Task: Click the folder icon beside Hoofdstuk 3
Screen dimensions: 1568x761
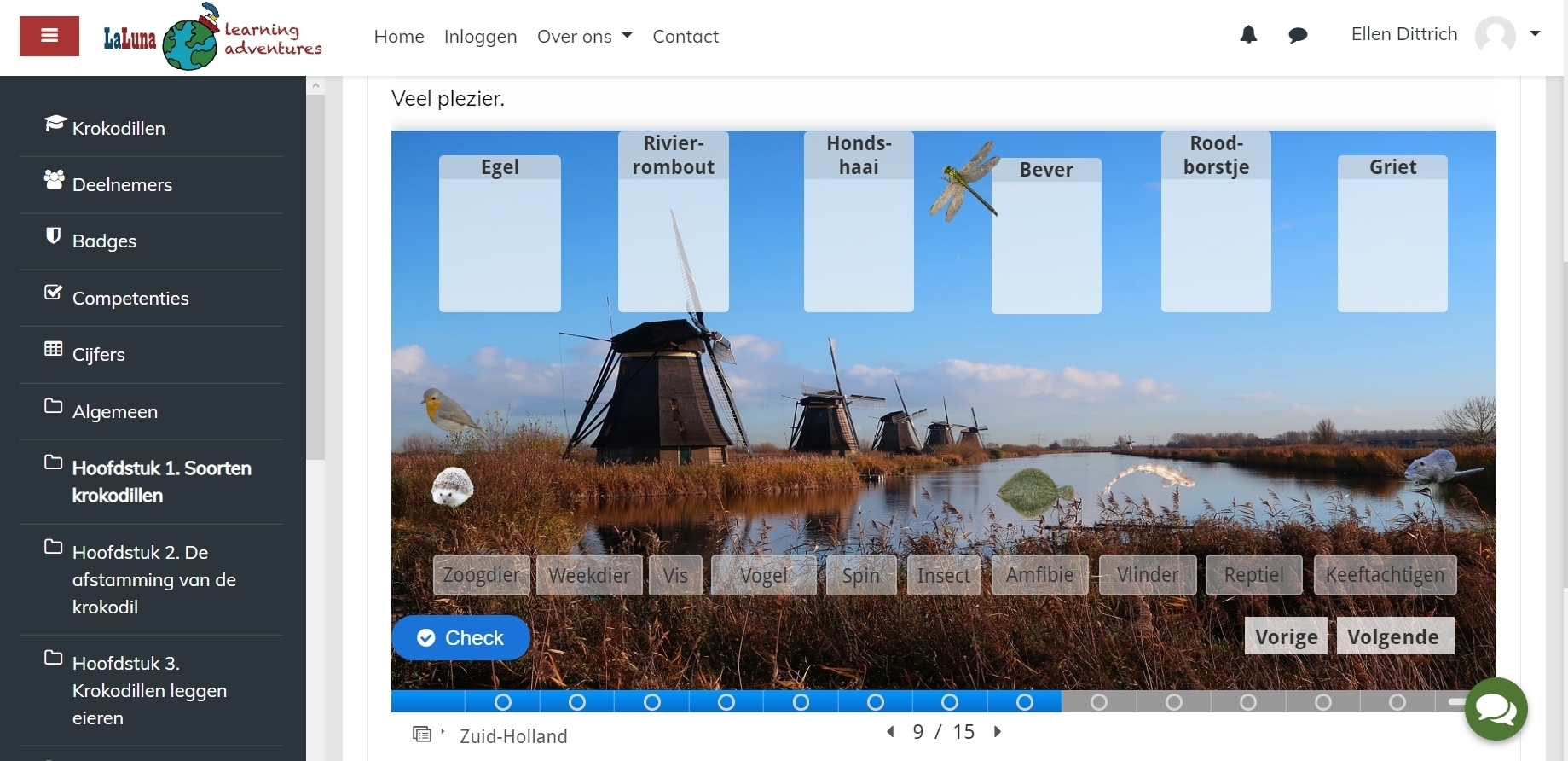Action: point(53,657)
